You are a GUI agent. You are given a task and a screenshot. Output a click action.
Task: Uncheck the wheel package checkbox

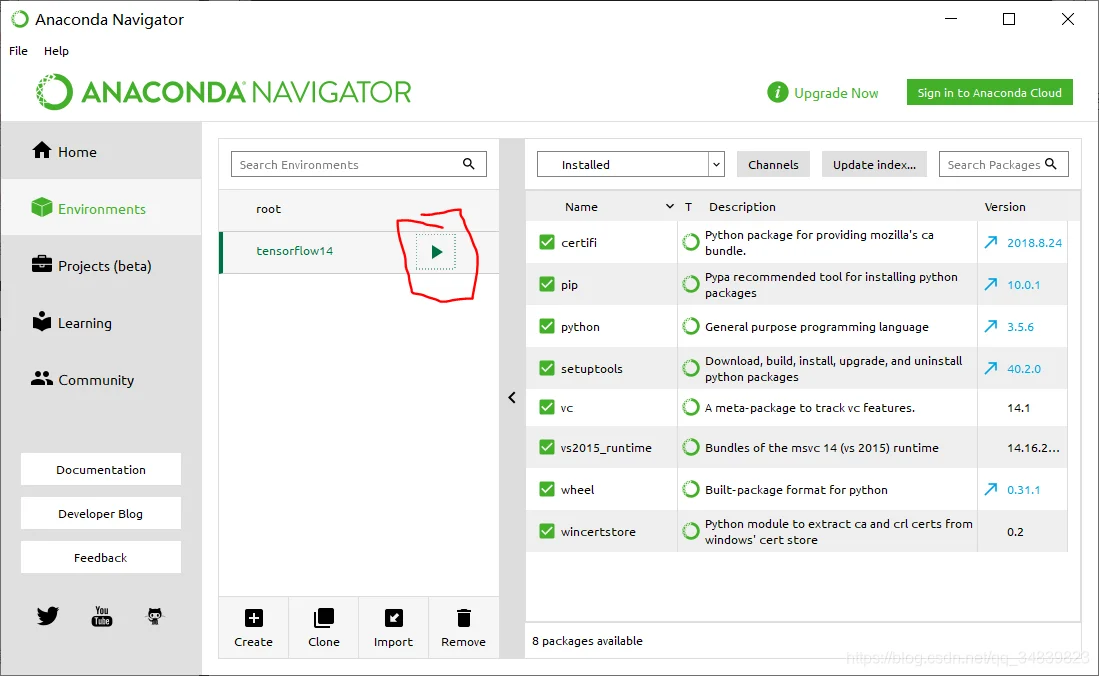tap(547, 489)
